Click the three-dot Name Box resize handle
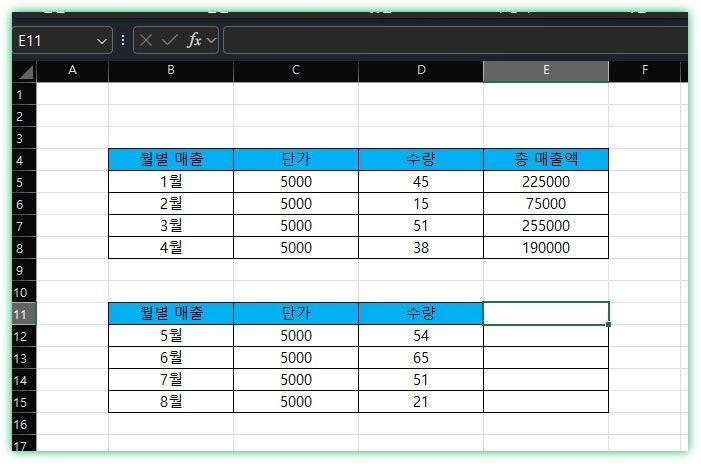This screenshot has width=701, height=464. coord(123,40)
